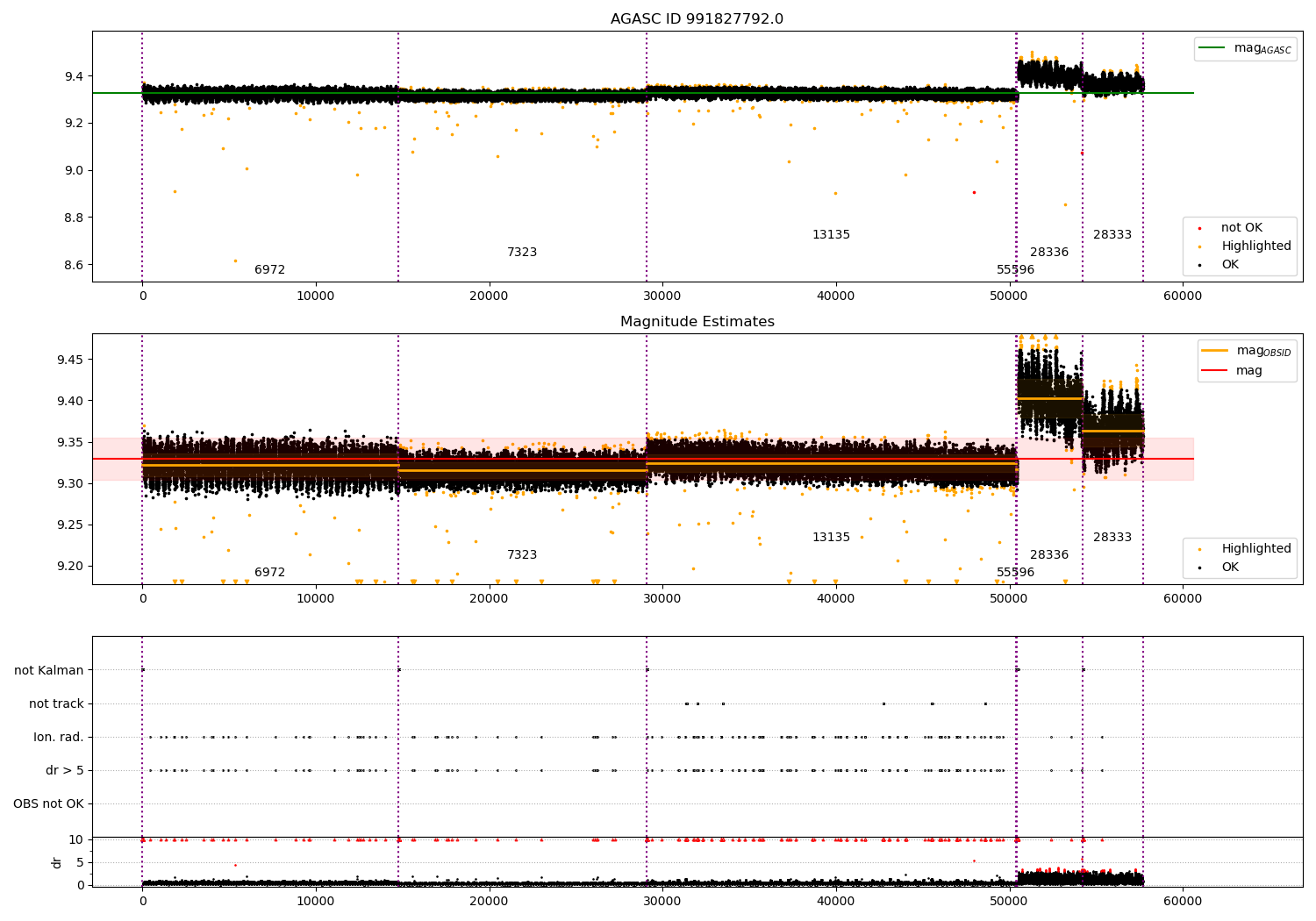This screenshot has width=1316, height=921.
Task: Click the 'not Kalman' row label
Action: tap(49, 671)
